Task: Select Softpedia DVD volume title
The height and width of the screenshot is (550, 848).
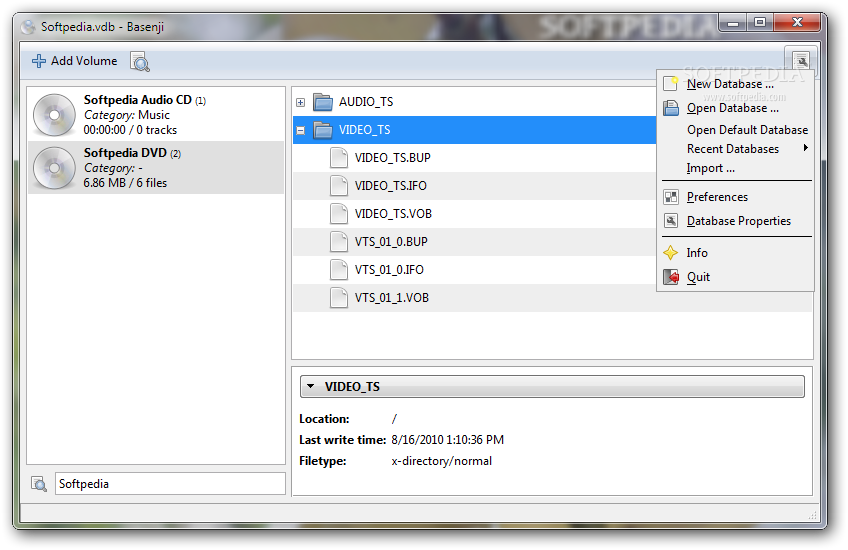Action: (125, 153)
